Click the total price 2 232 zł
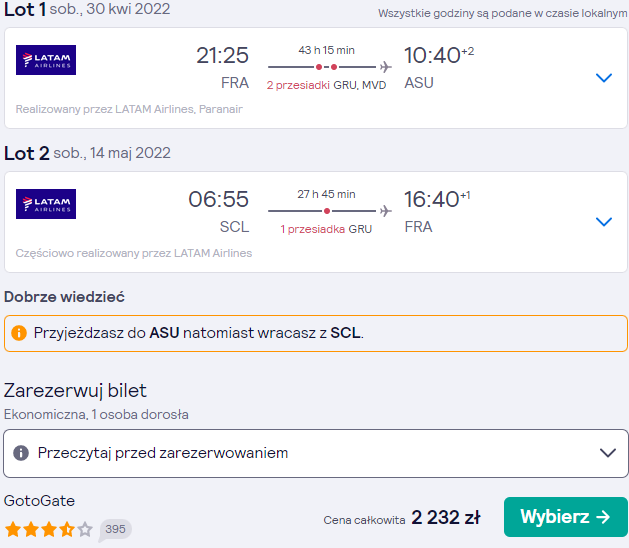629x548 pixels. tap(446, 517)
